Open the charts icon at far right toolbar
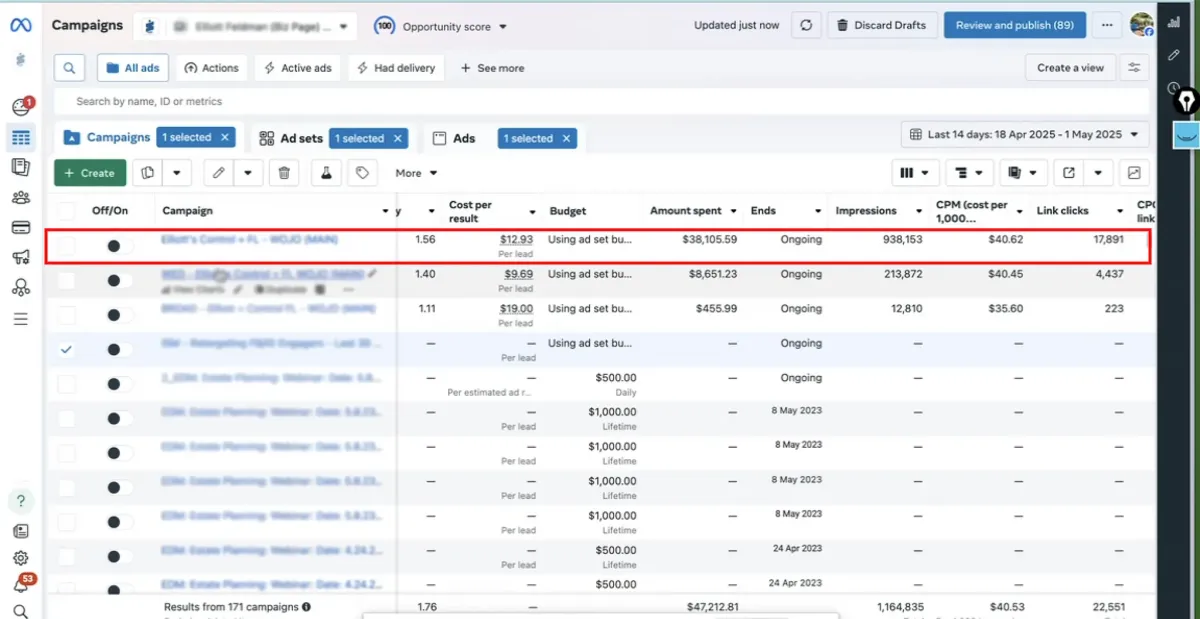The image size is (1200, 619). [x=1134, y=173]
